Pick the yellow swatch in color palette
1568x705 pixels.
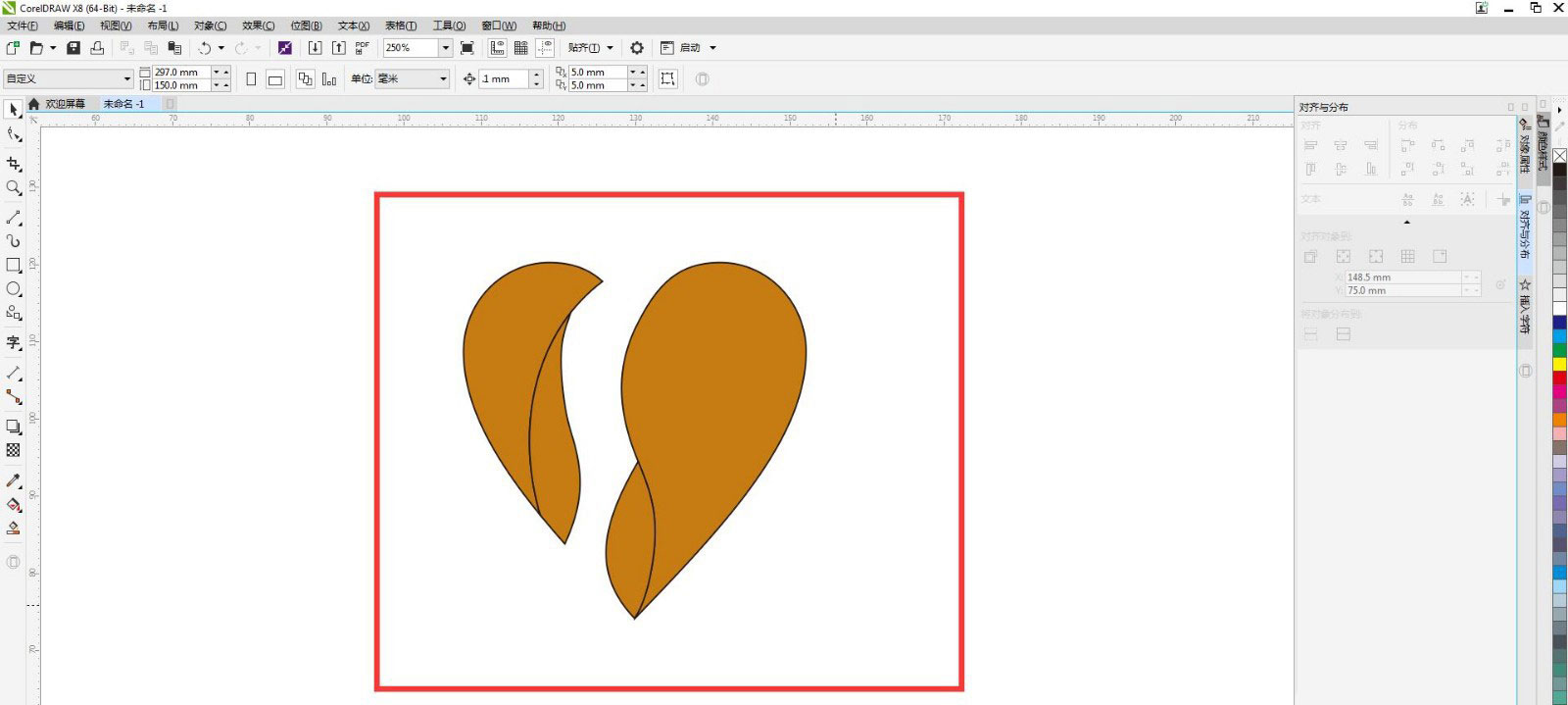pyautogui.click(x=1559, y=364)
